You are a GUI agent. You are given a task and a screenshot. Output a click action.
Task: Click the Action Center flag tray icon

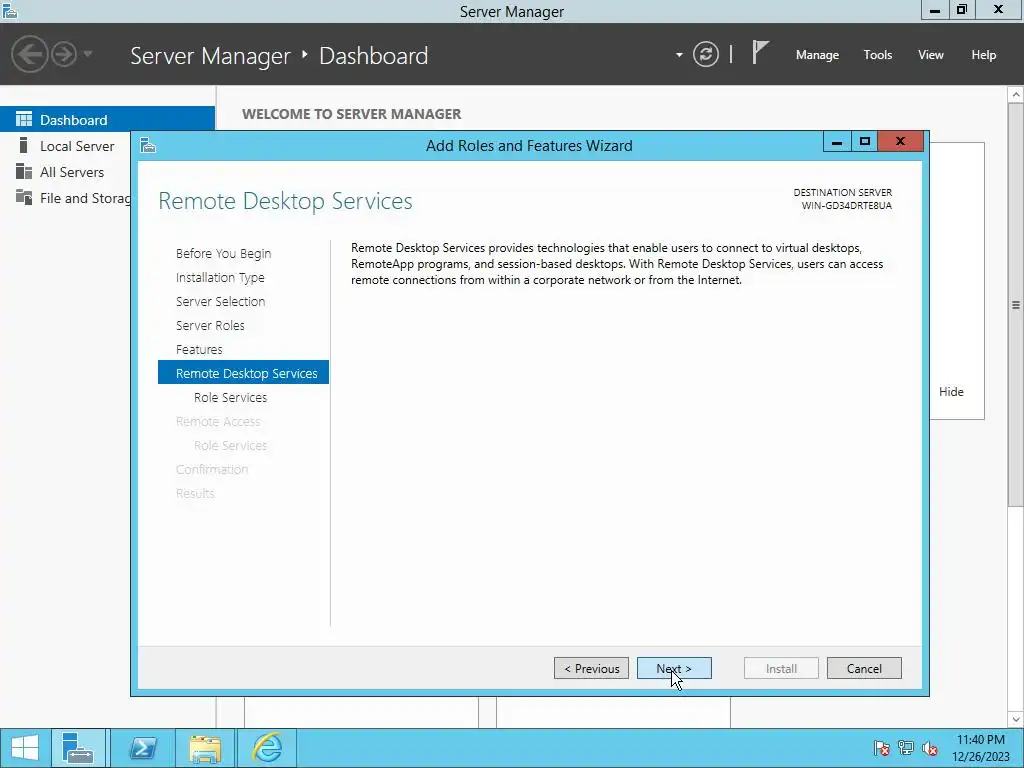tap(881, 748)
